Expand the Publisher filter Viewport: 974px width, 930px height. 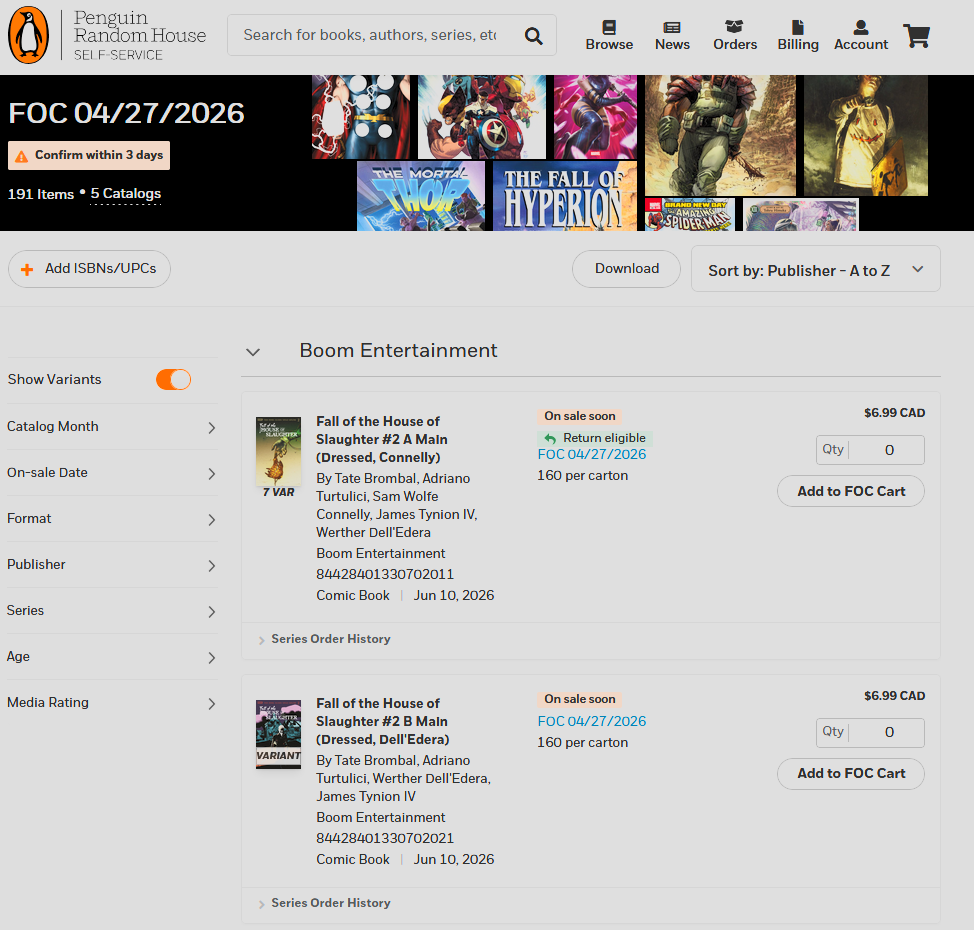tap(112, 565)
